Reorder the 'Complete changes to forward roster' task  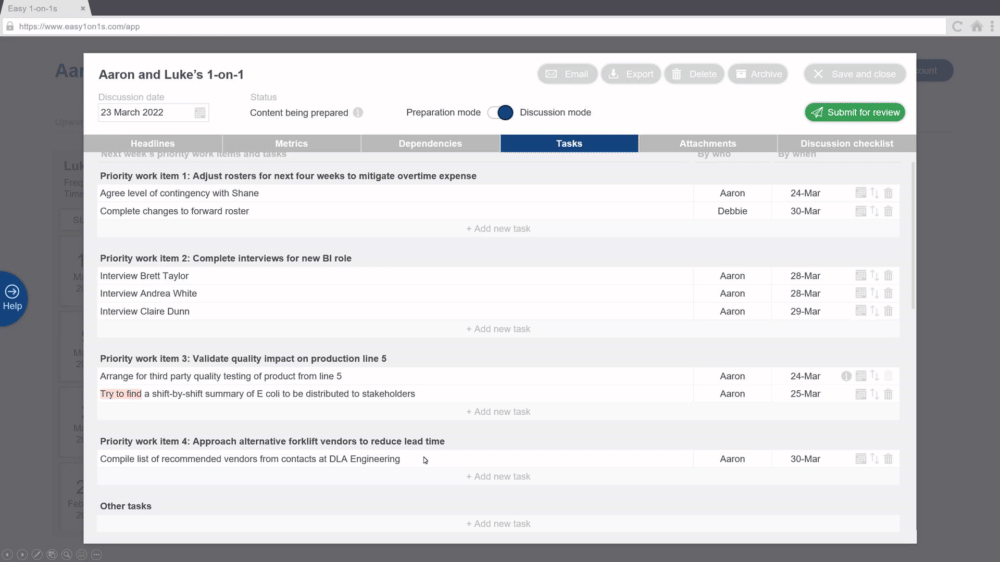pos(874,211)
